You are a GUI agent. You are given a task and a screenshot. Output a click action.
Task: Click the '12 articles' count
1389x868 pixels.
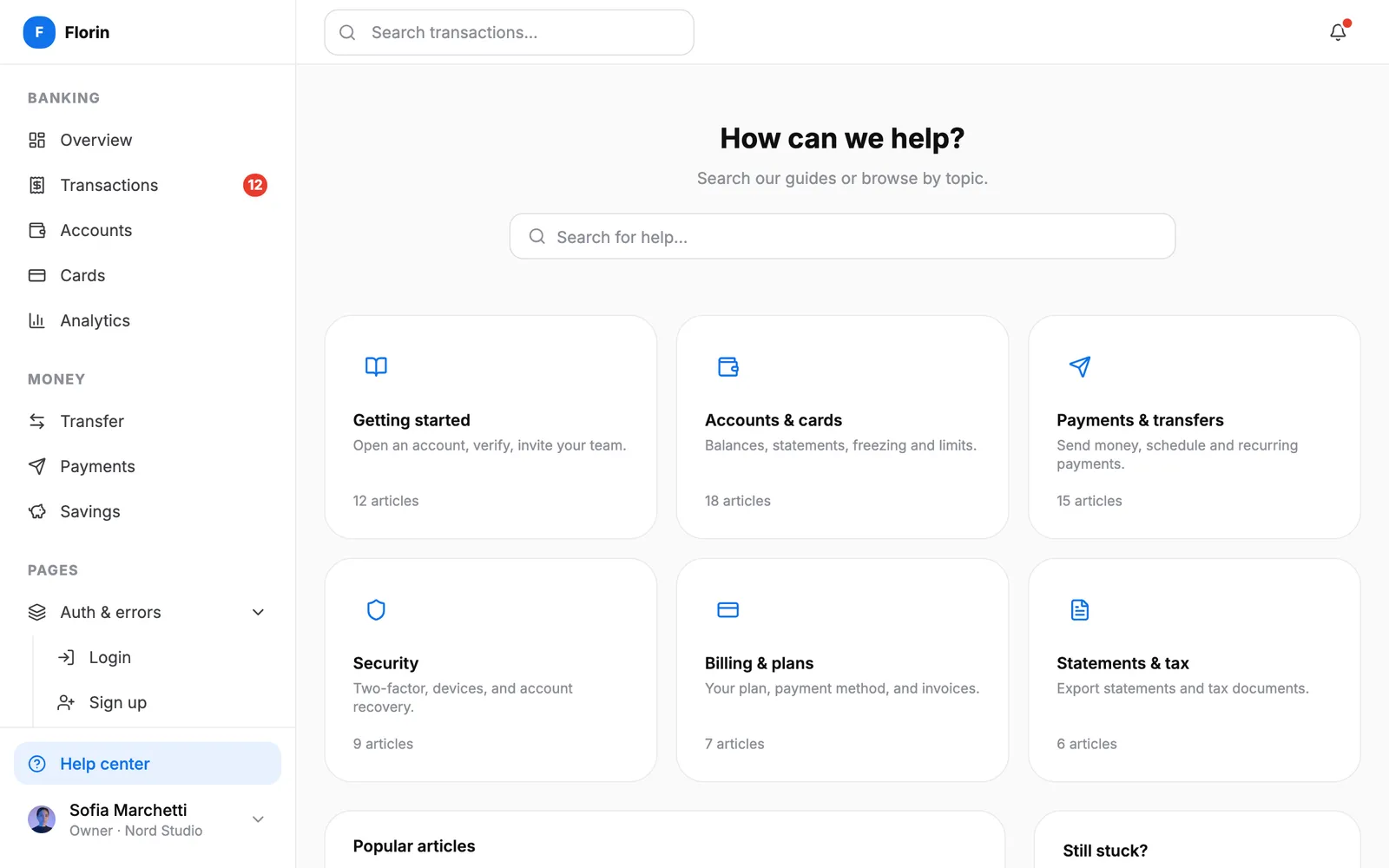pos(385,501)
